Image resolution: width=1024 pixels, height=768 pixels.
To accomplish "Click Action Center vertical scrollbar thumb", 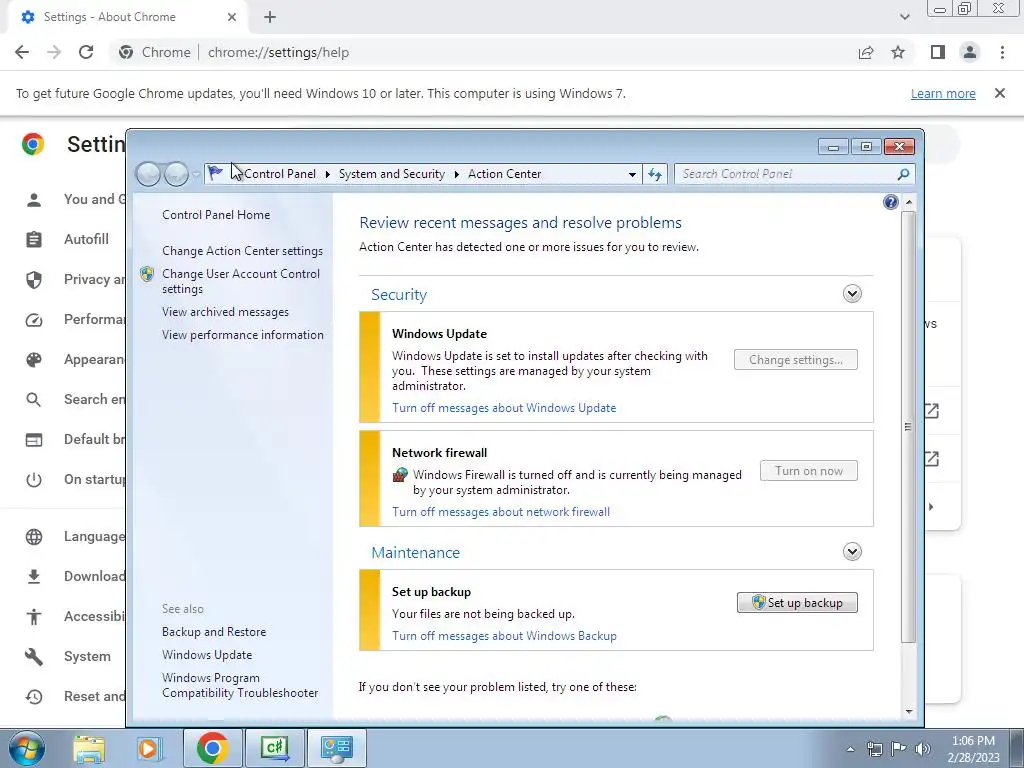I will coord(908,426).
